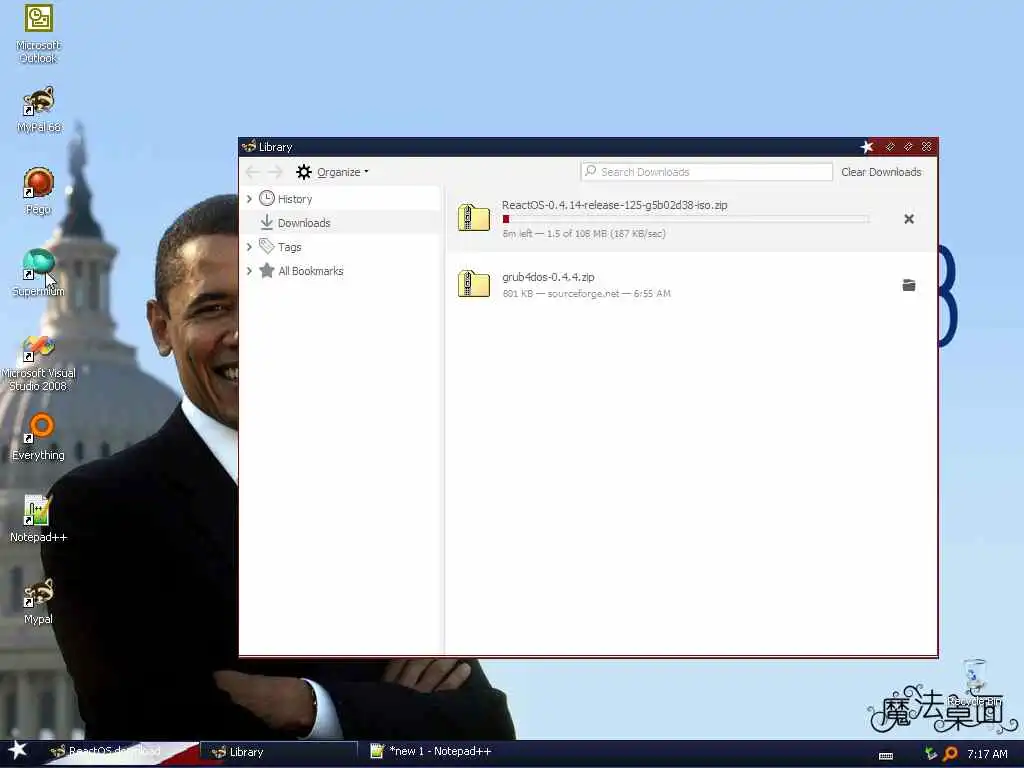Click the Organize gear icon

tap(304, 172)
